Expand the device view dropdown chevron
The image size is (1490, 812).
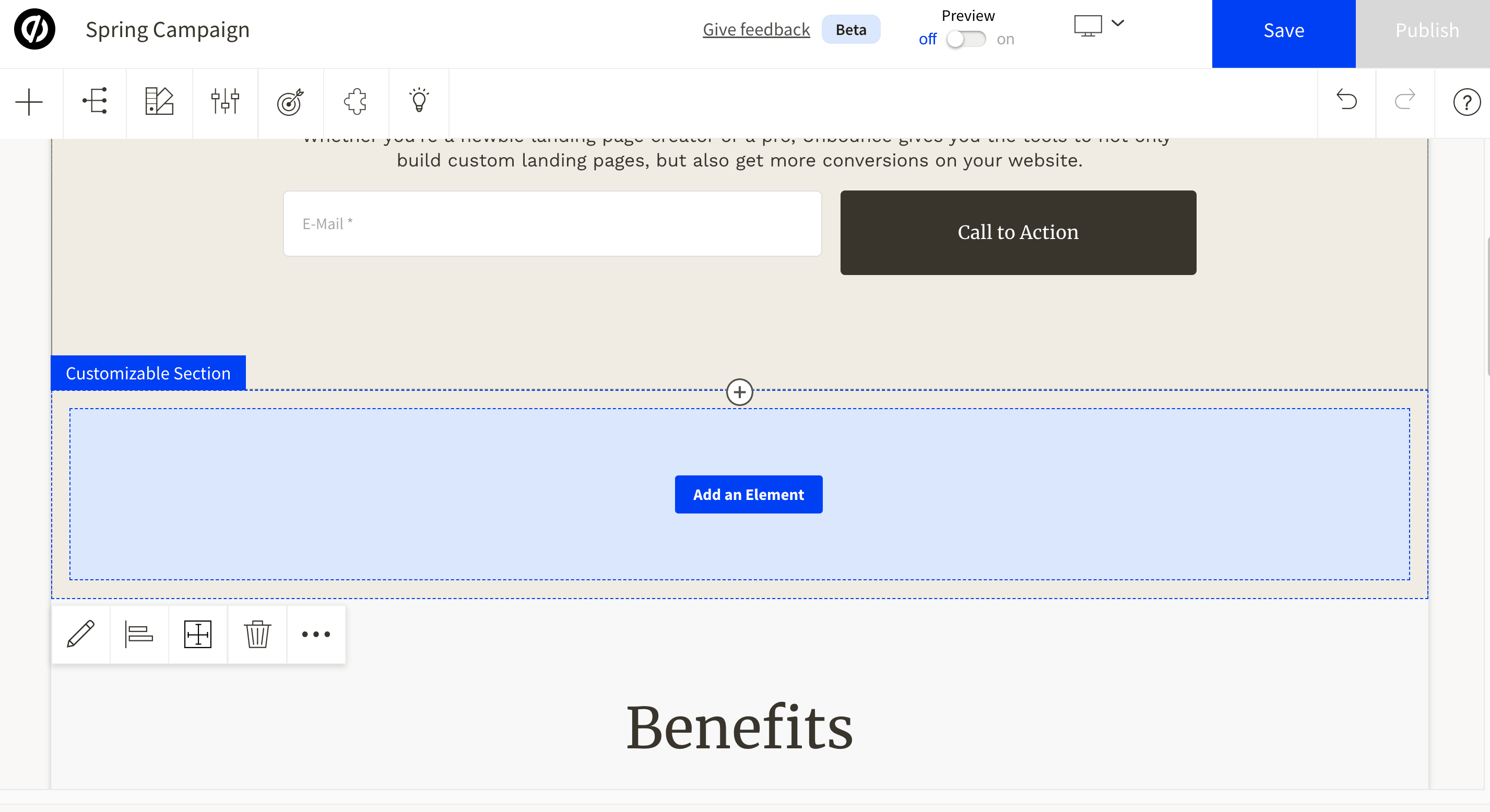click(x=1117, y=23)
